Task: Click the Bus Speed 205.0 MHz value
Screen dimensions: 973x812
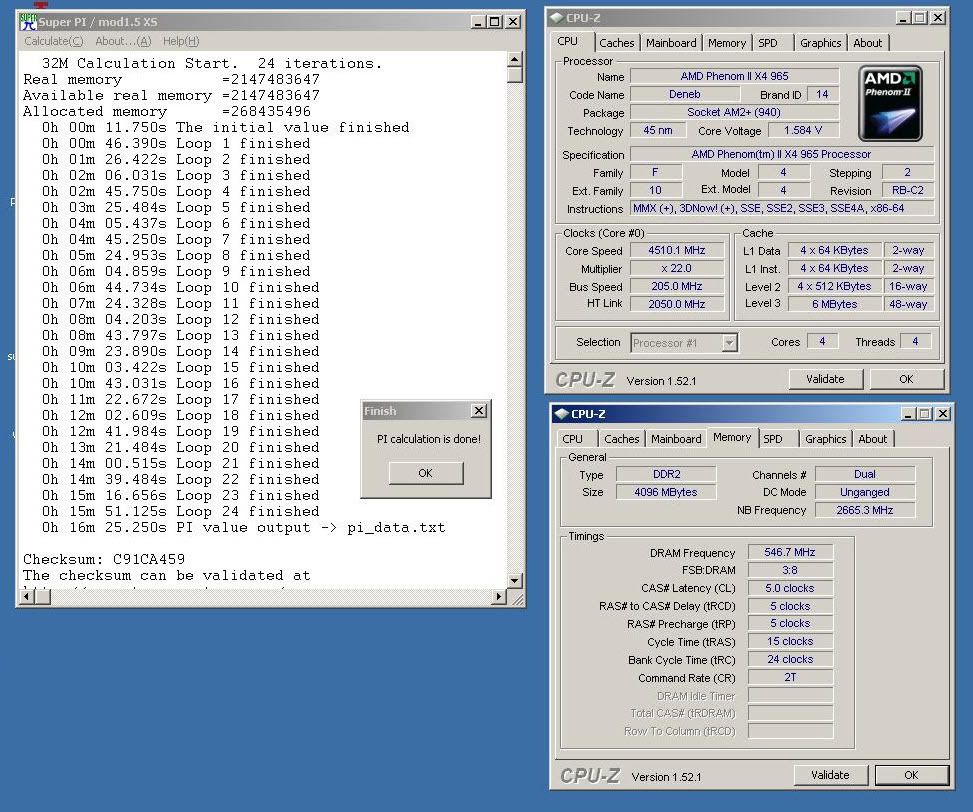Action: tap(677, 286)
